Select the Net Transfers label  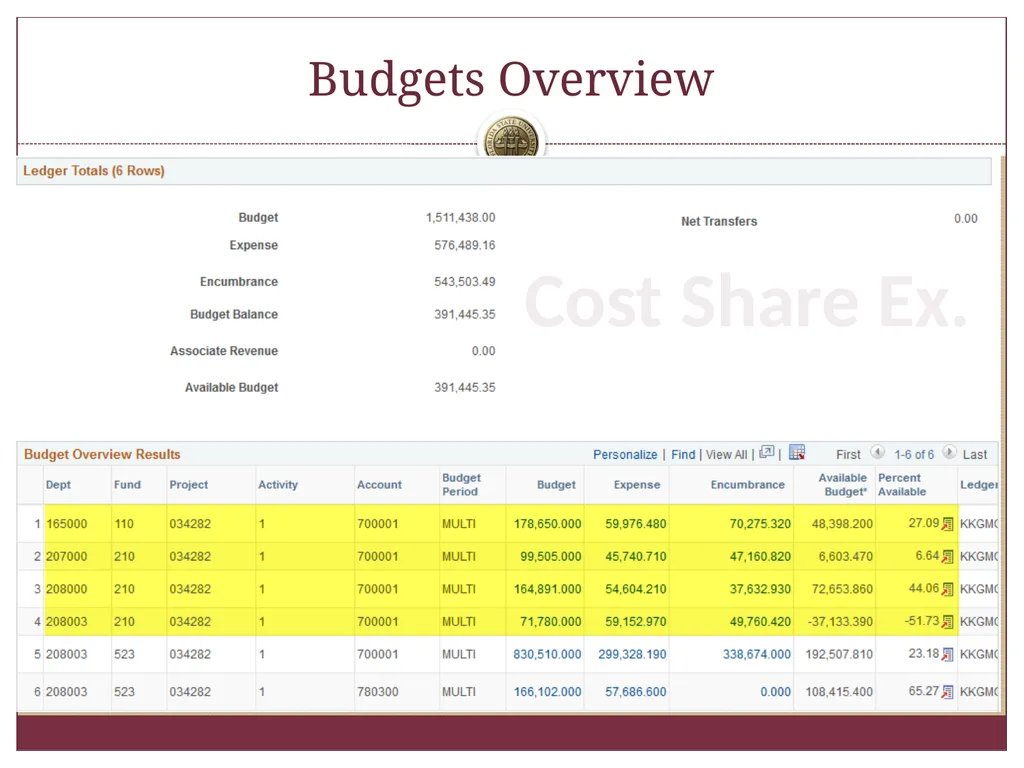pyautogui.click(x=719, y=221)
